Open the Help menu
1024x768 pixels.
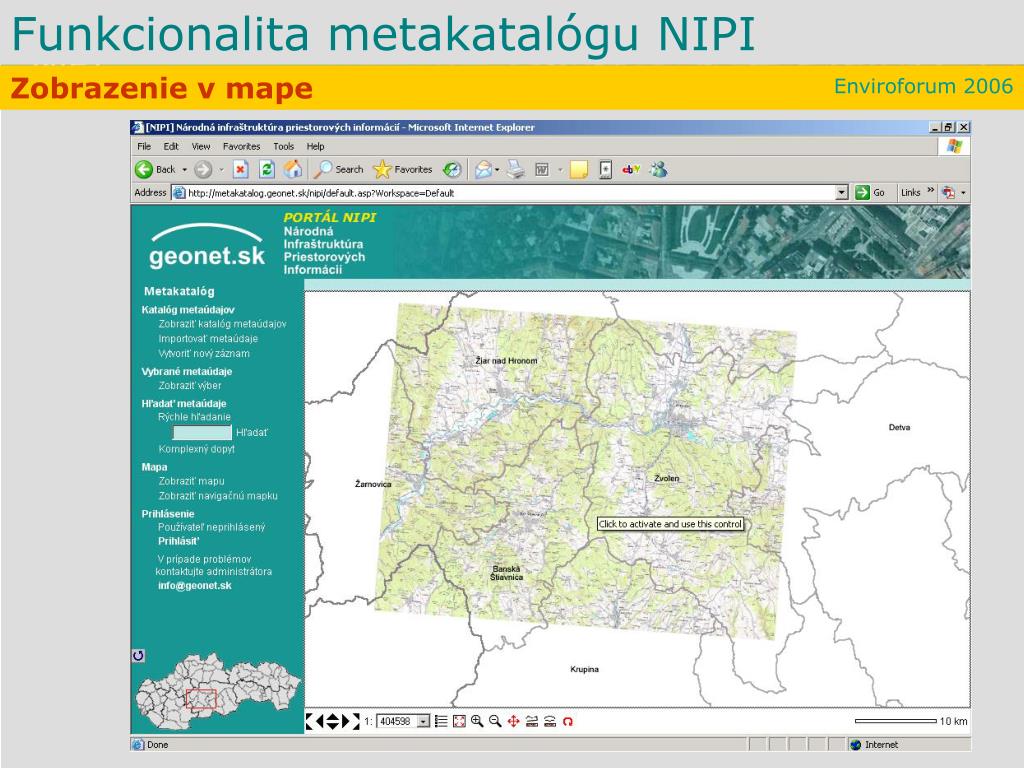[315, 146]
